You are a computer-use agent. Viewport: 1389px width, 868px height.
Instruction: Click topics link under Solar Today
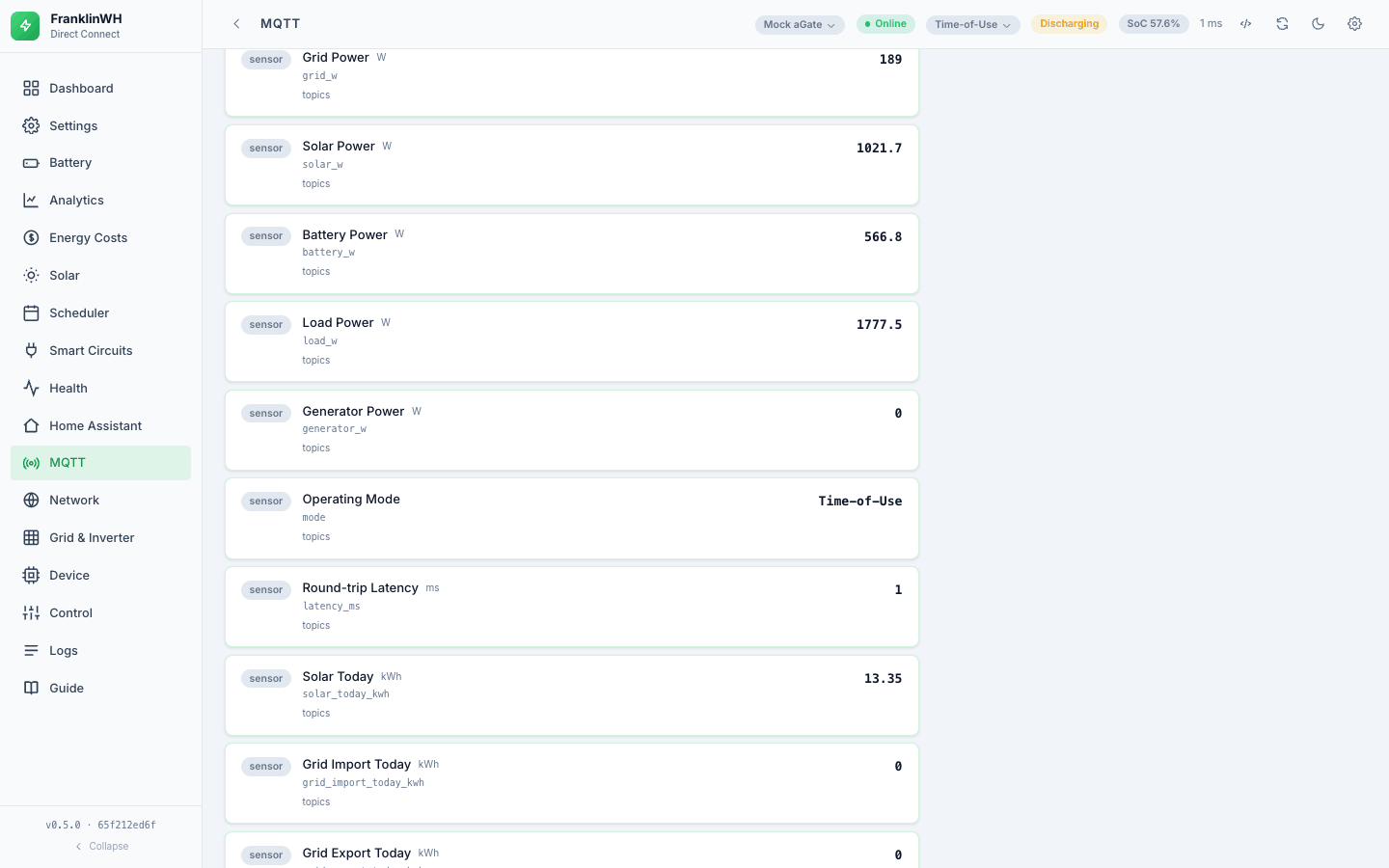[x=316, y=714]
